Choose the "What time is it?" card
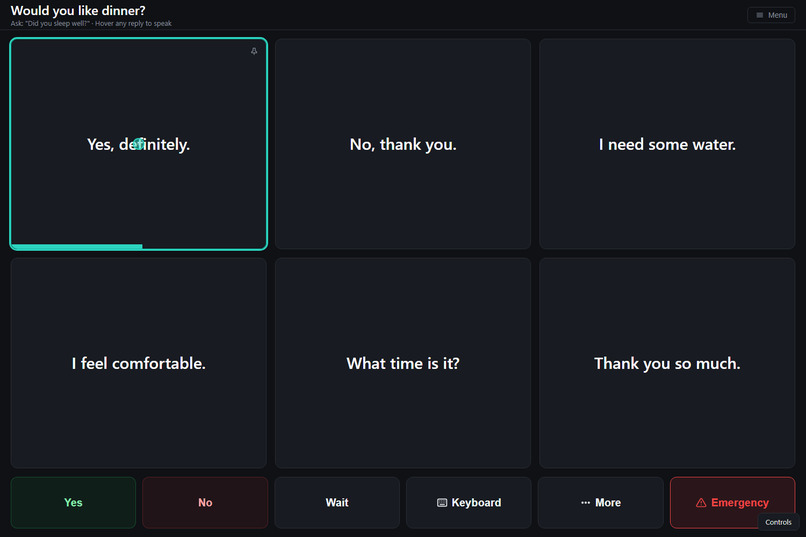This screenshot has width=806, height=537. pyautogui.click(x=402, y=363)
